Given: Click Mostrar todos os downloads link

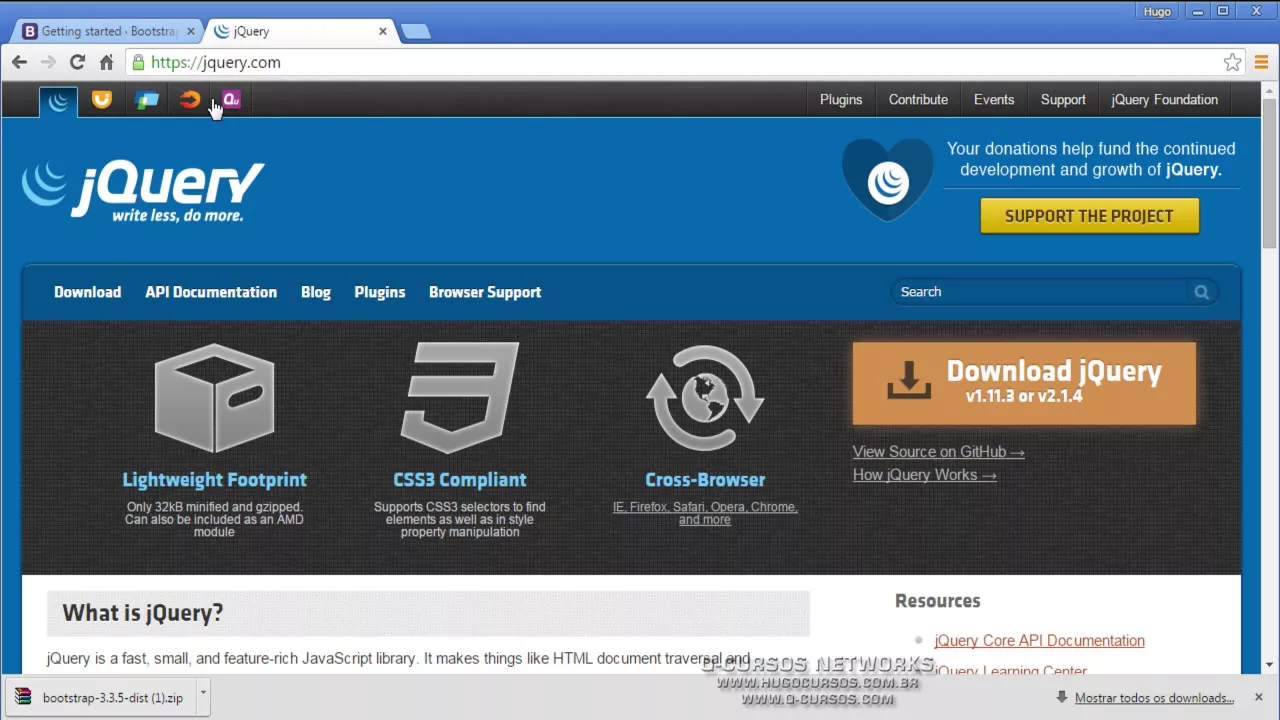Looking at the screenshot, I should (1154, 698).
